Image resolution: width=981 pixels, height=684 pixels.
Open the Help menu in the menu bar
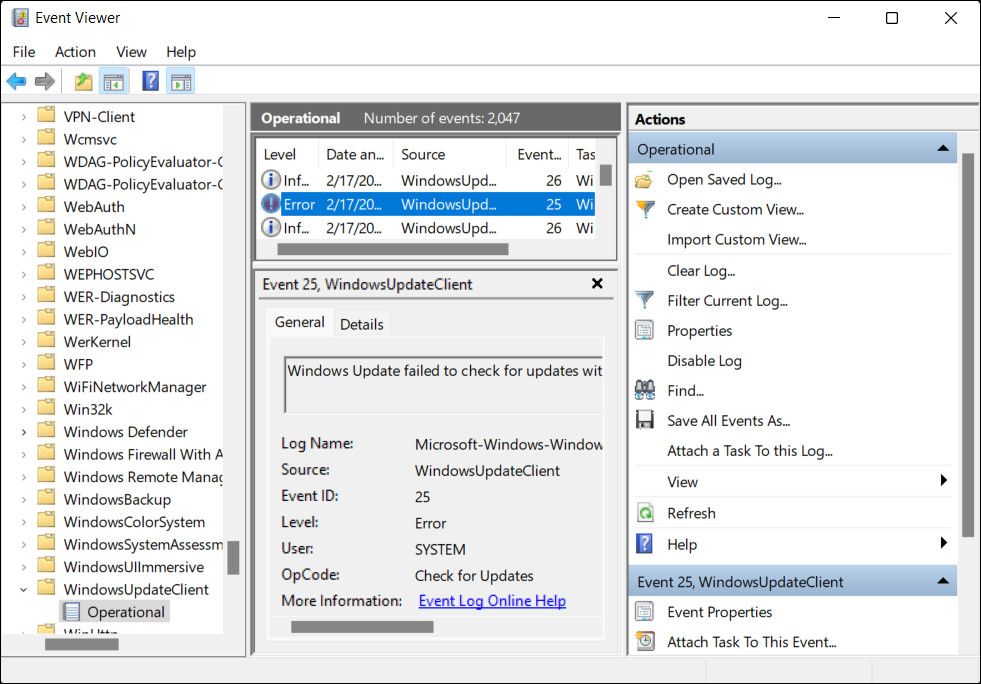pyautogui.click(x=181, y=51)
